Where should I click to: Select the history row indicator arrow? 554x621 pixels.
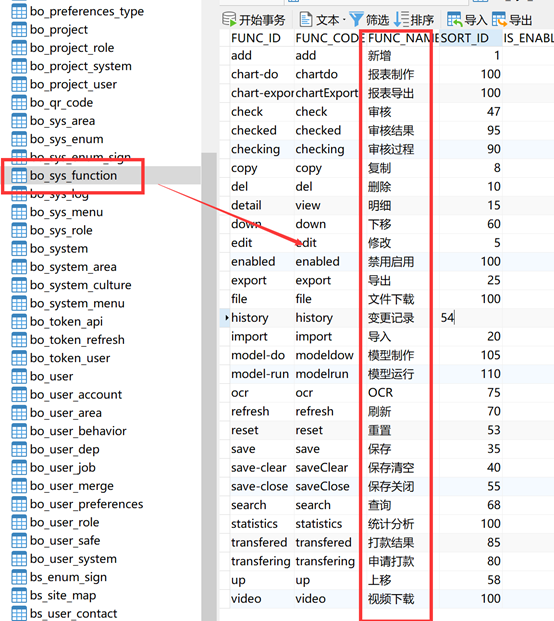click(227, 318)
